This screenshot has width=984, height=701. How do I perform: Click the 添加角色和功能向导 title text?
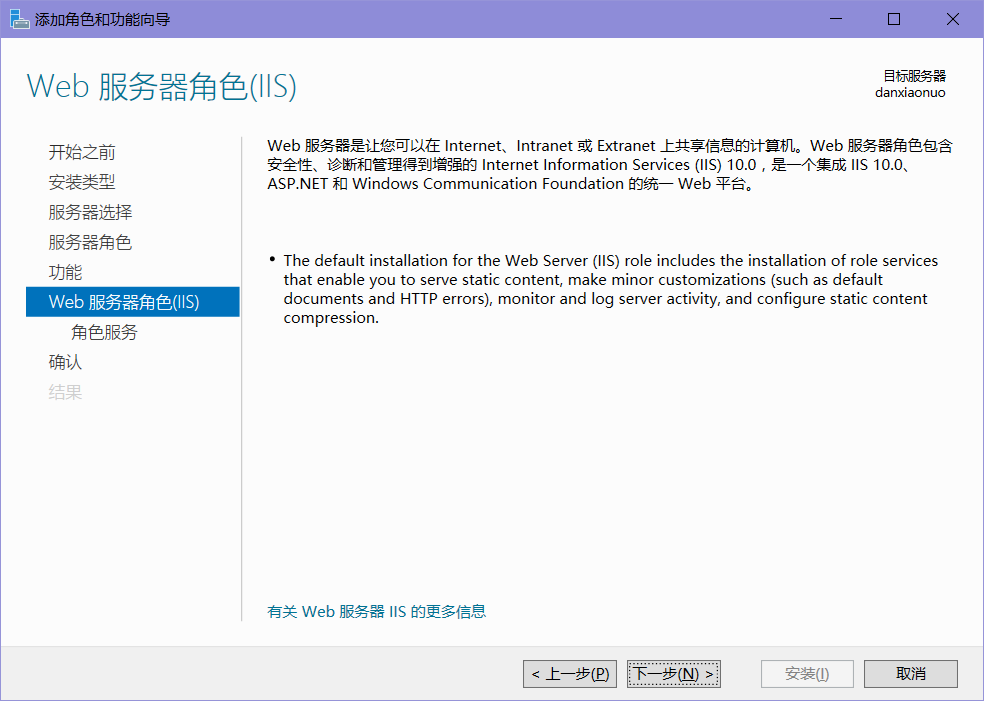pyautogui.click(x=103, y=19)
